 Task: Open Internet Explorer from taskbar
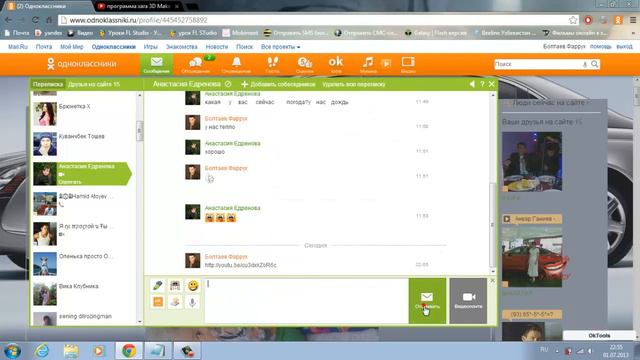click(42, 351)
